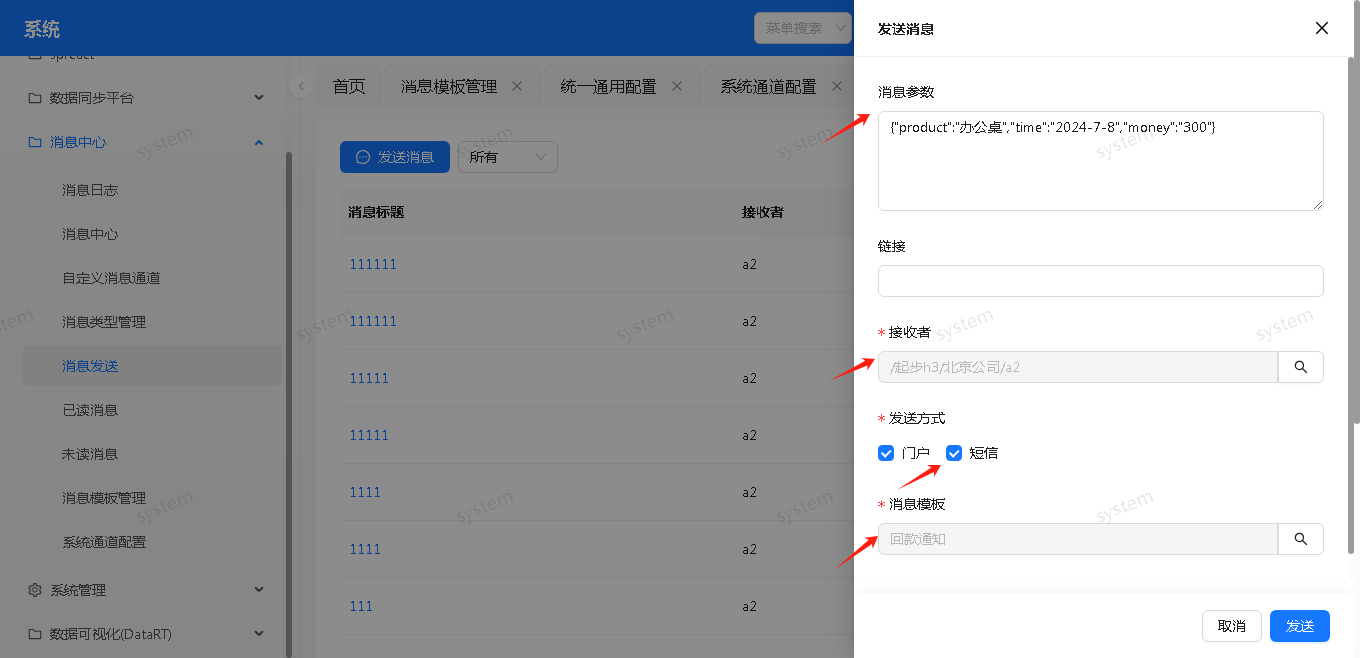The width and height of the screenshot is (1360, 658).
Task: Uncheck the 门户 send method checkbox
Action: (x=885, y=453)
